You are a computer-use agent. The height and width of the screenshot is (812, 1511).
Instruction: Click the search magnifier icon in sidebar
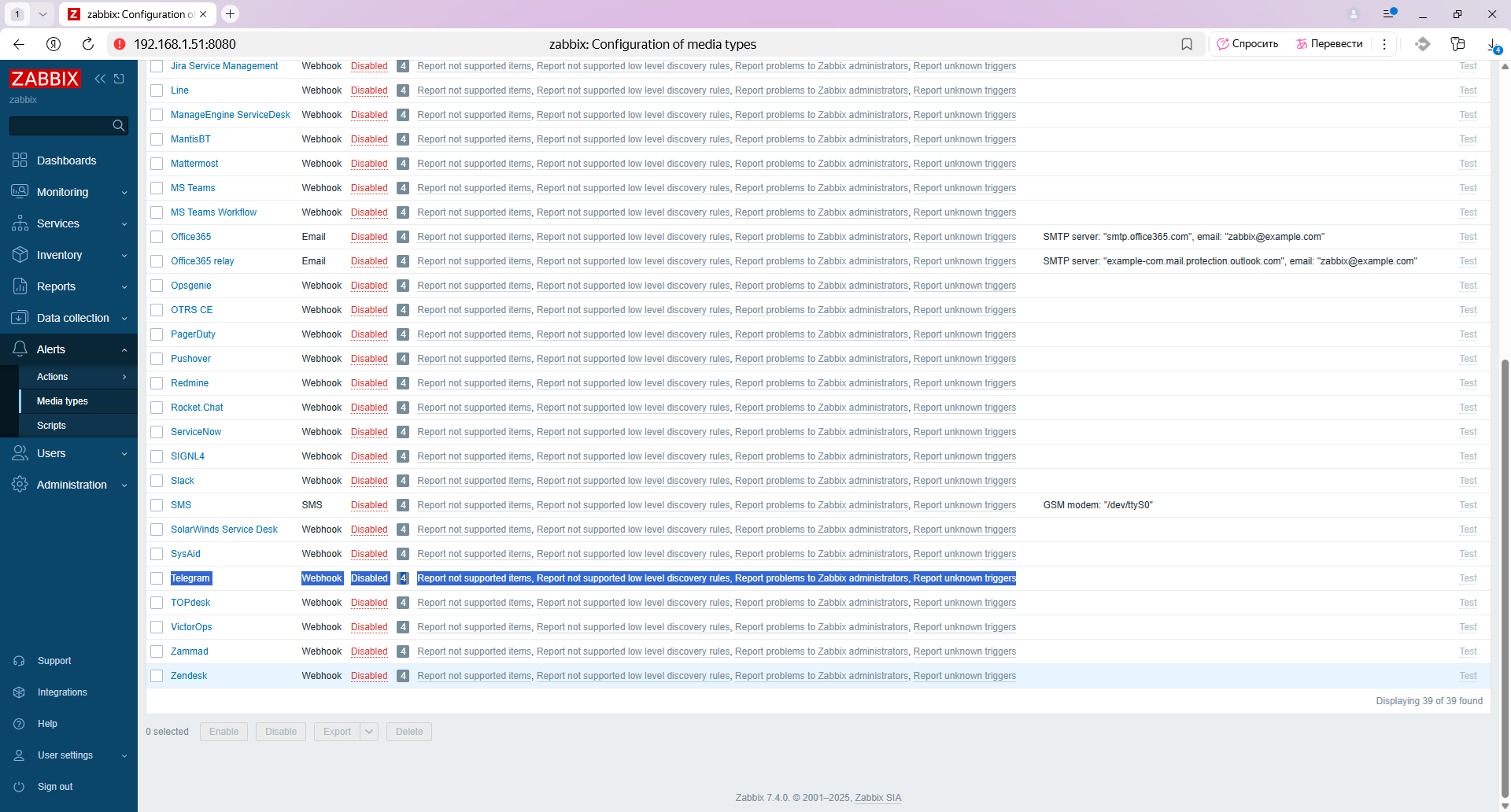[x=119, y=125]
